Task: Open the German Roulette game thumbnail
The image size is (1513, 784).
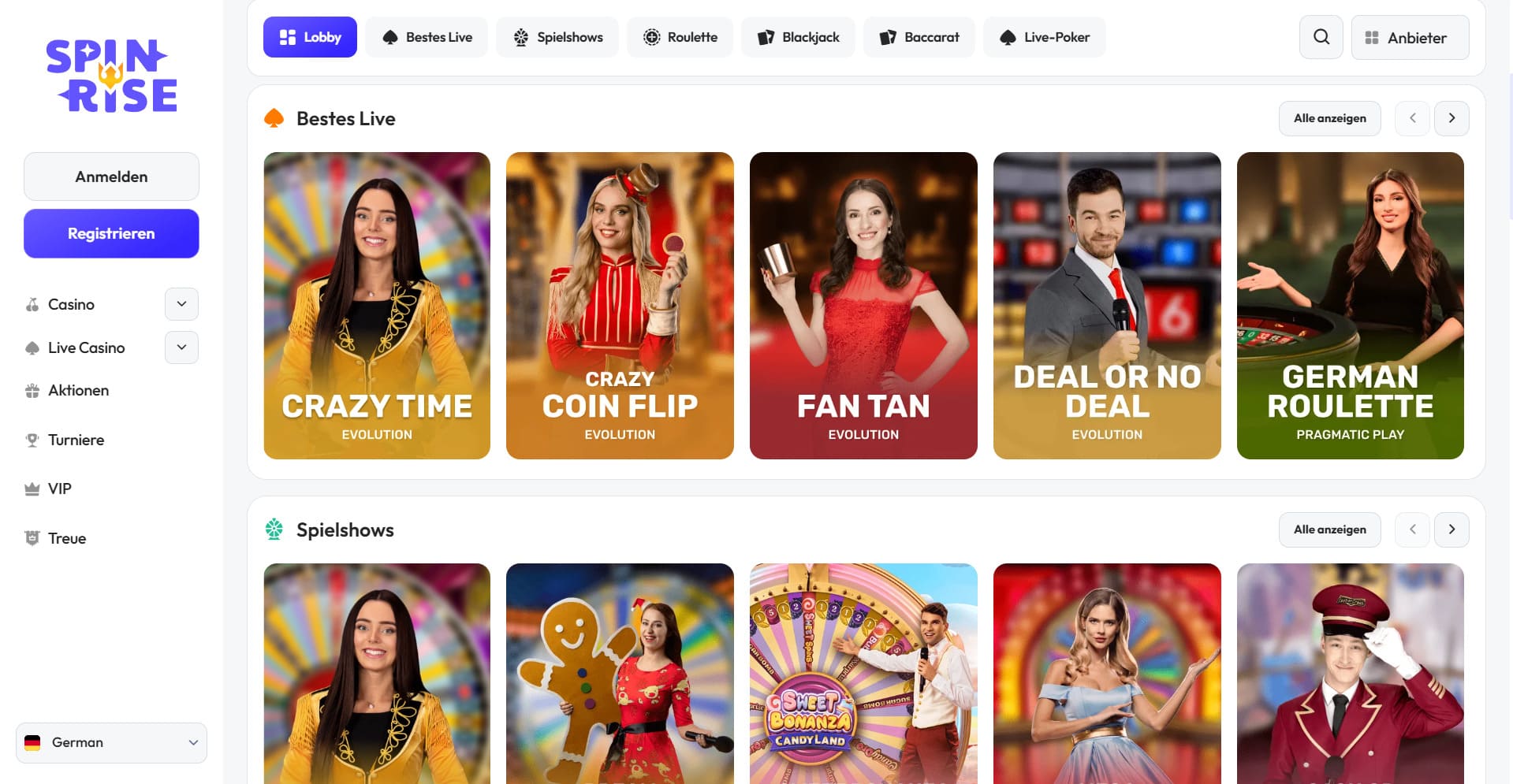Action: (x=1350, y=306)
